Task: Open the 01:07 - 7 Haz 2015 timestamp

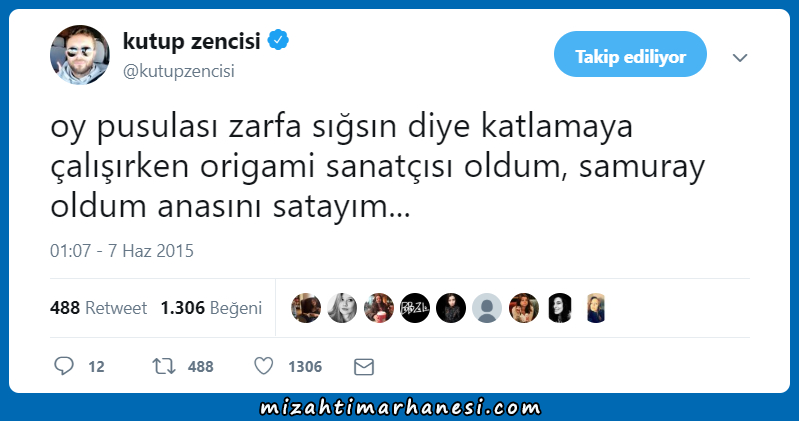Action: [122, 251]
